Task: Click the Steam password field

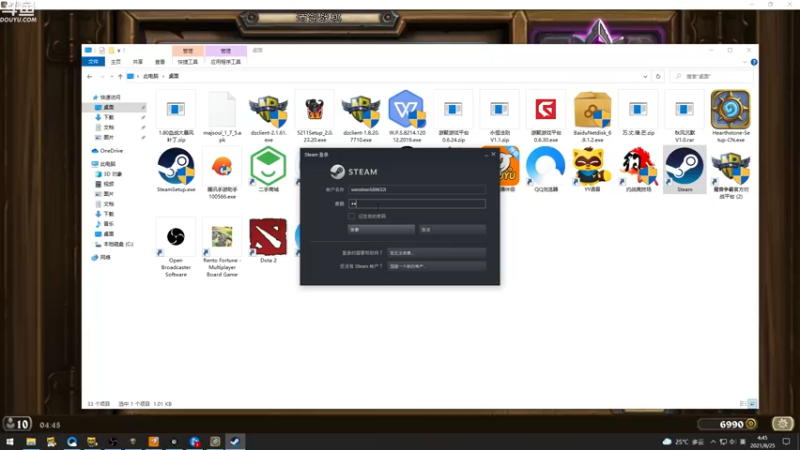Action: point(417,204)
